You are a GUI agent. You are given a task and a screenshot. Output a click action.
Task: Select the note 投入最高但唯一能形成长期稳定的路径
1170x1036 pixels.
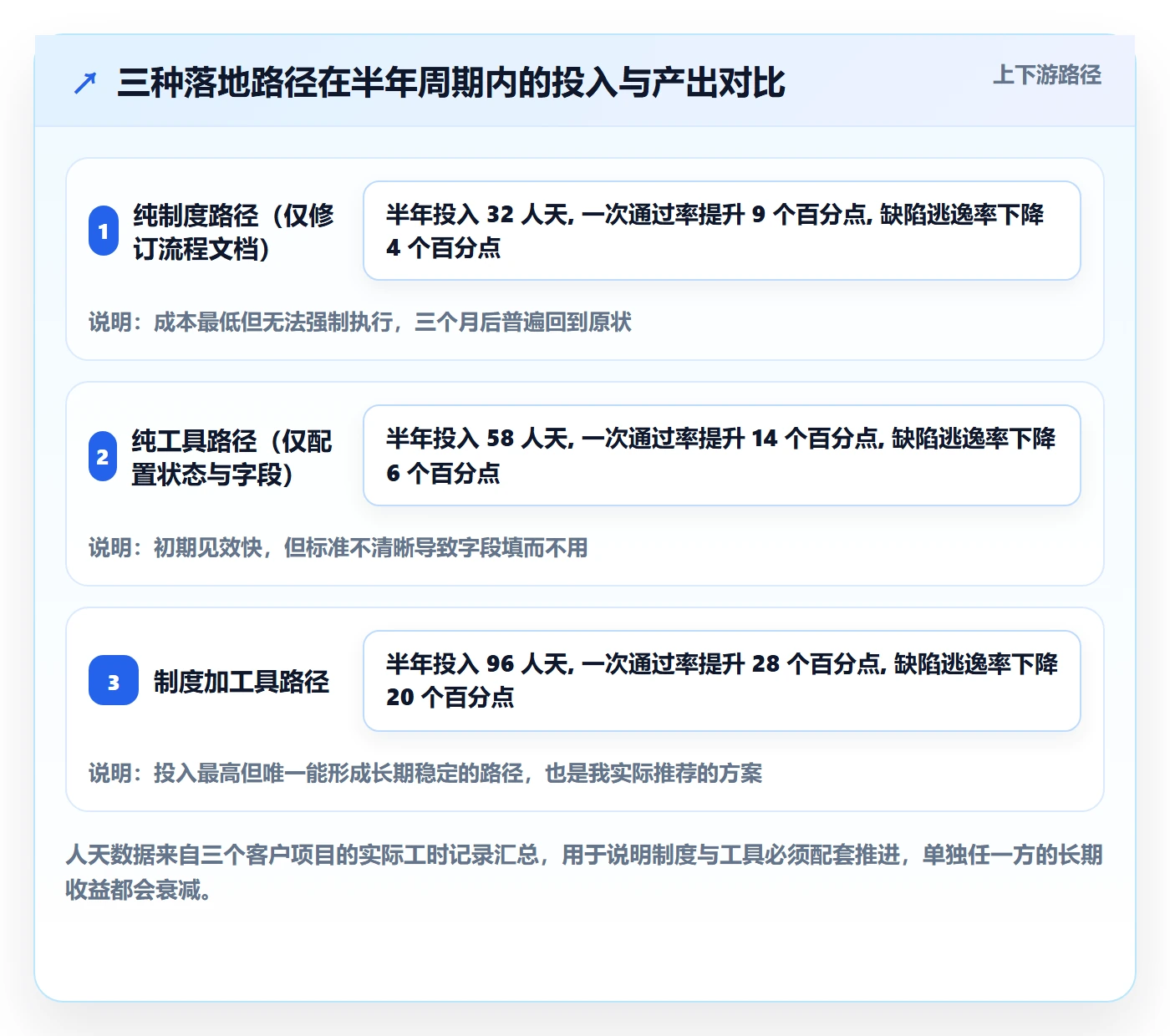pyautogui.click(x=425, y=774)
